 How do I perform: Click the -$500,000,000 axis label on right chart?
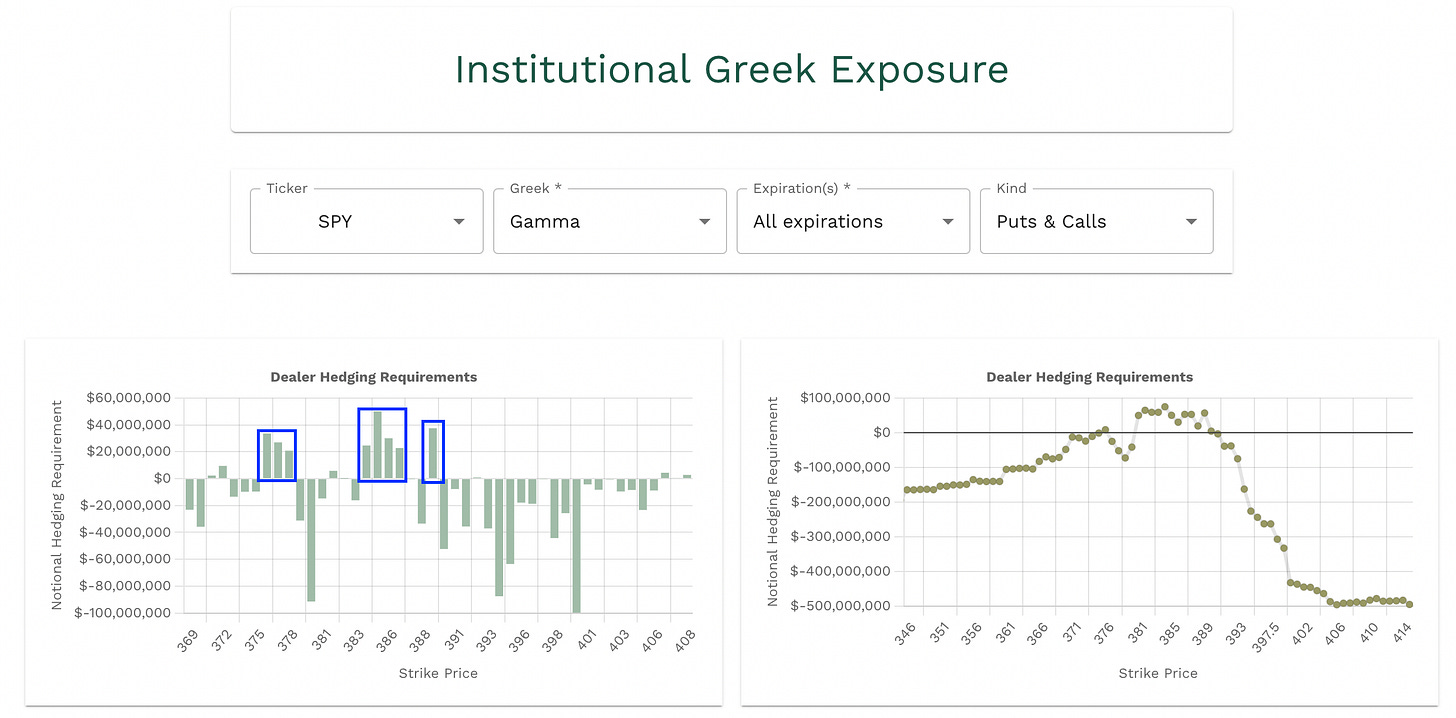coord(840,606)
